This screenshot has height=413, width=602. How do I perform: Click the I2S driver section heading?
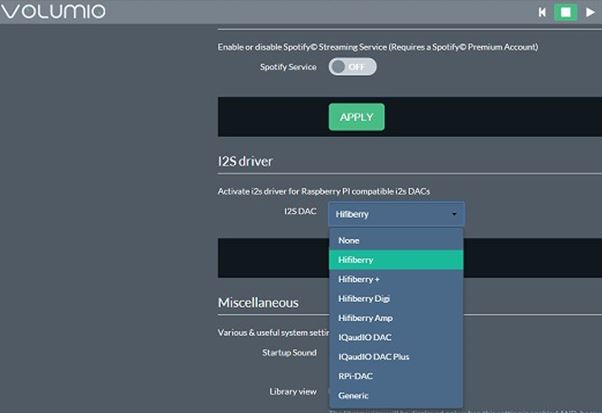coord(245,161)
